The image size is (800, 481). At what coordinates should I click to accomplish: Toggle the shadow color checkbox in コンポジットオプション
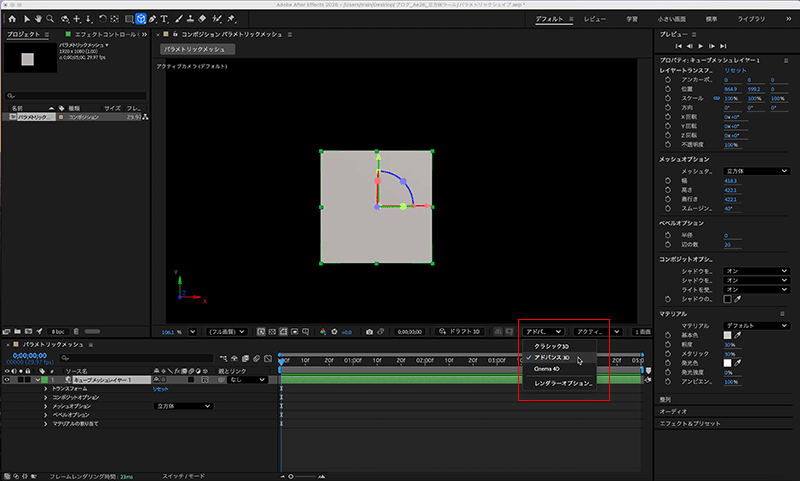coord(727,298)
